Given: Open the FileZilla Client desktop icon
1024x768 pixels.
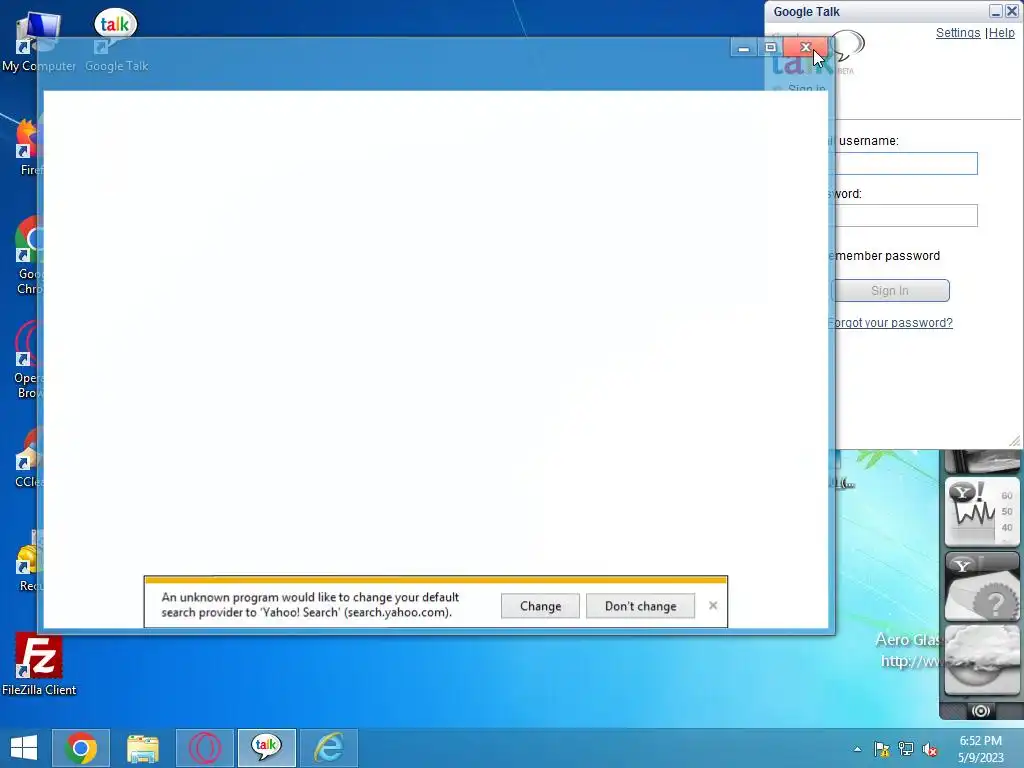Looking at the screenshot, I should click(39, 664).
